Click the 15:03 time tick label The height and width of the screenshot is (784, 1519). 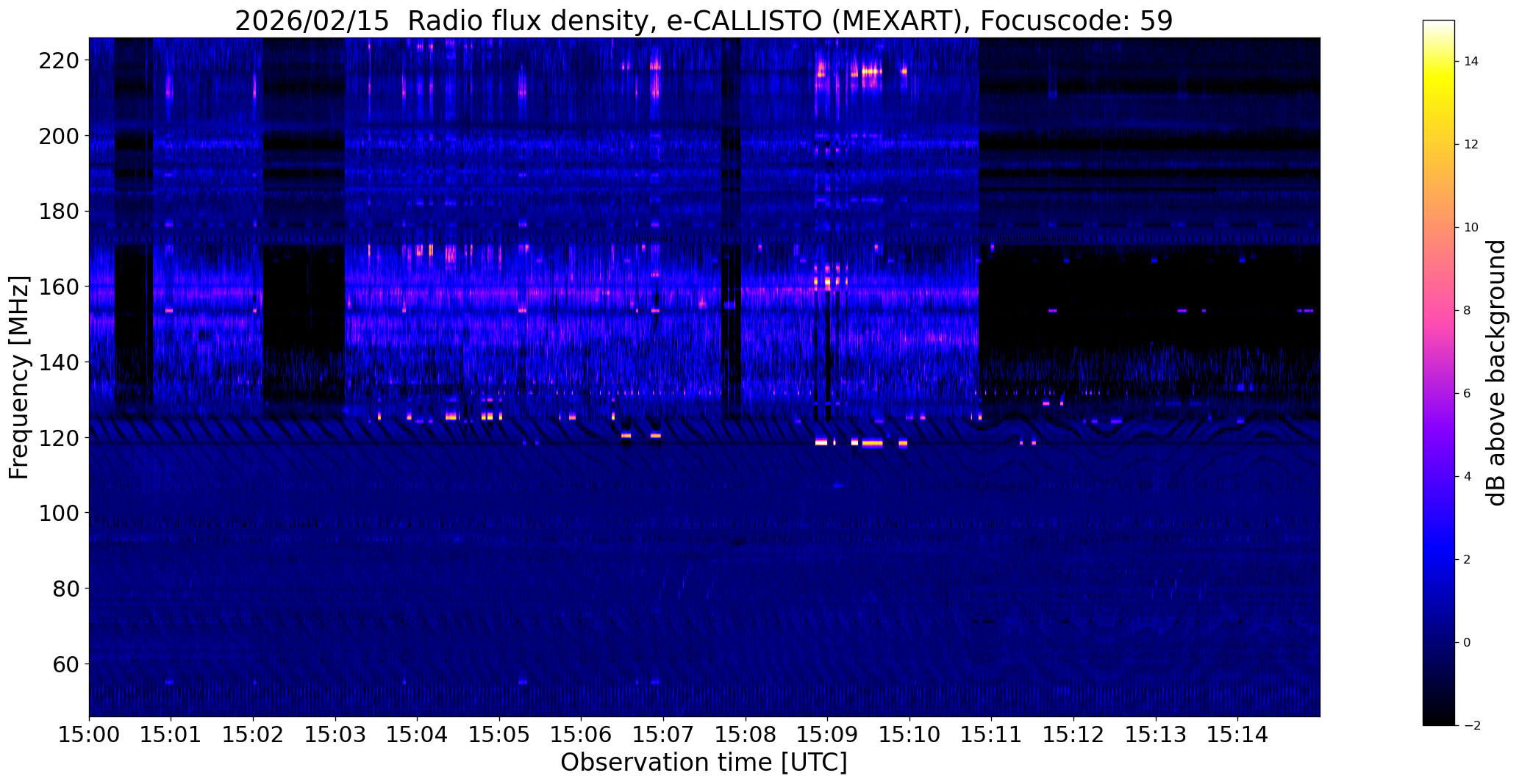point(335,734)
